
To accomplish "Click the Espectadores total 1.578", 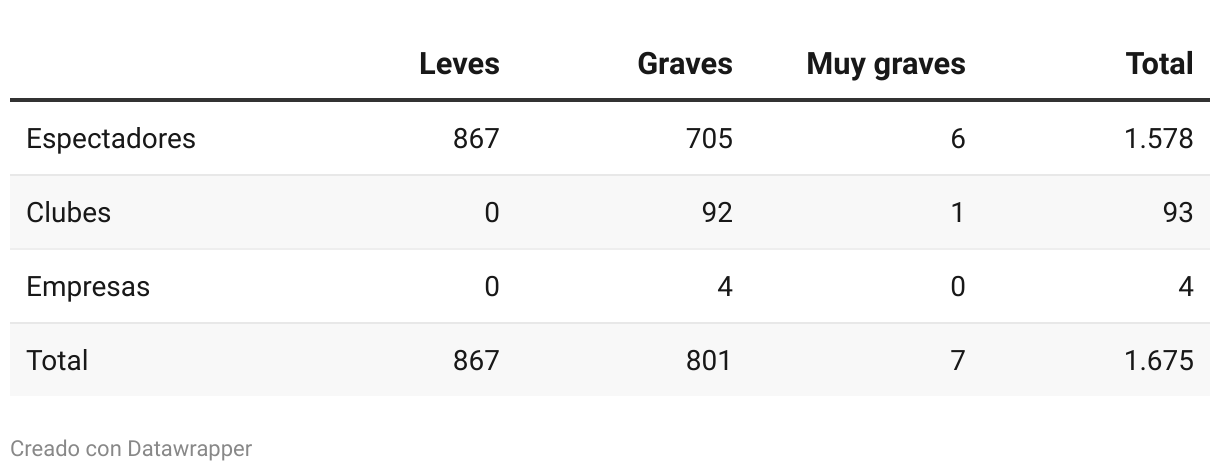I will (1159, 138).
